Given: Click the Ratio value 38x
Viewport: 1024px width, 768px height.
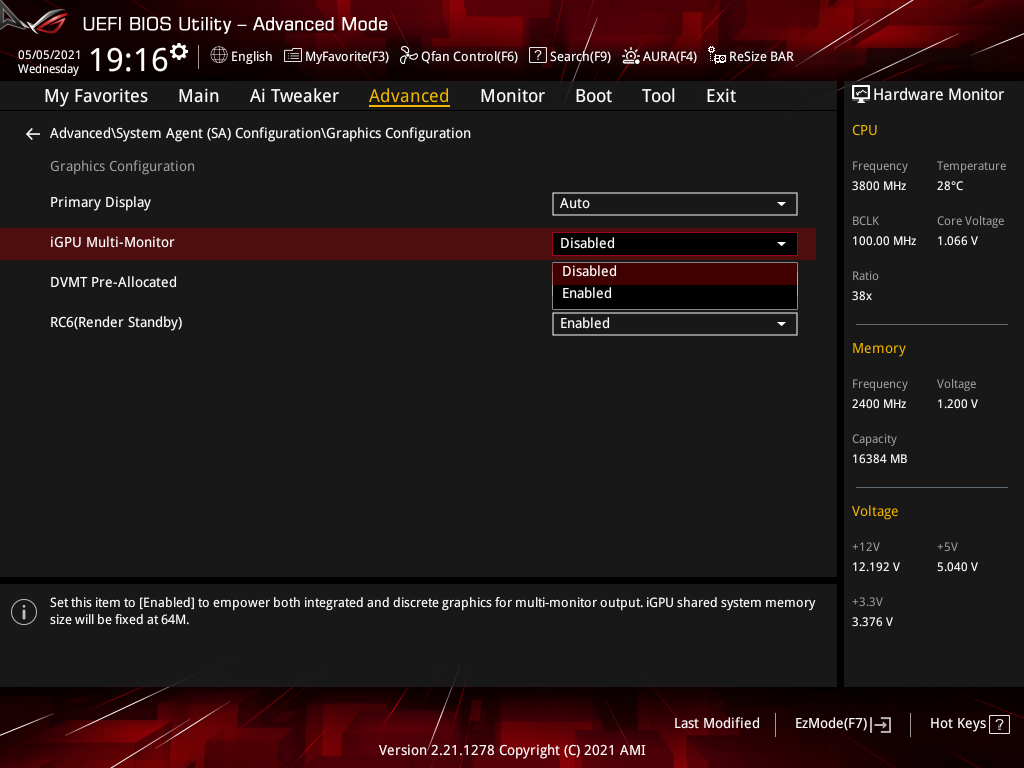Looking at the screenshot, I should (862, 296).
